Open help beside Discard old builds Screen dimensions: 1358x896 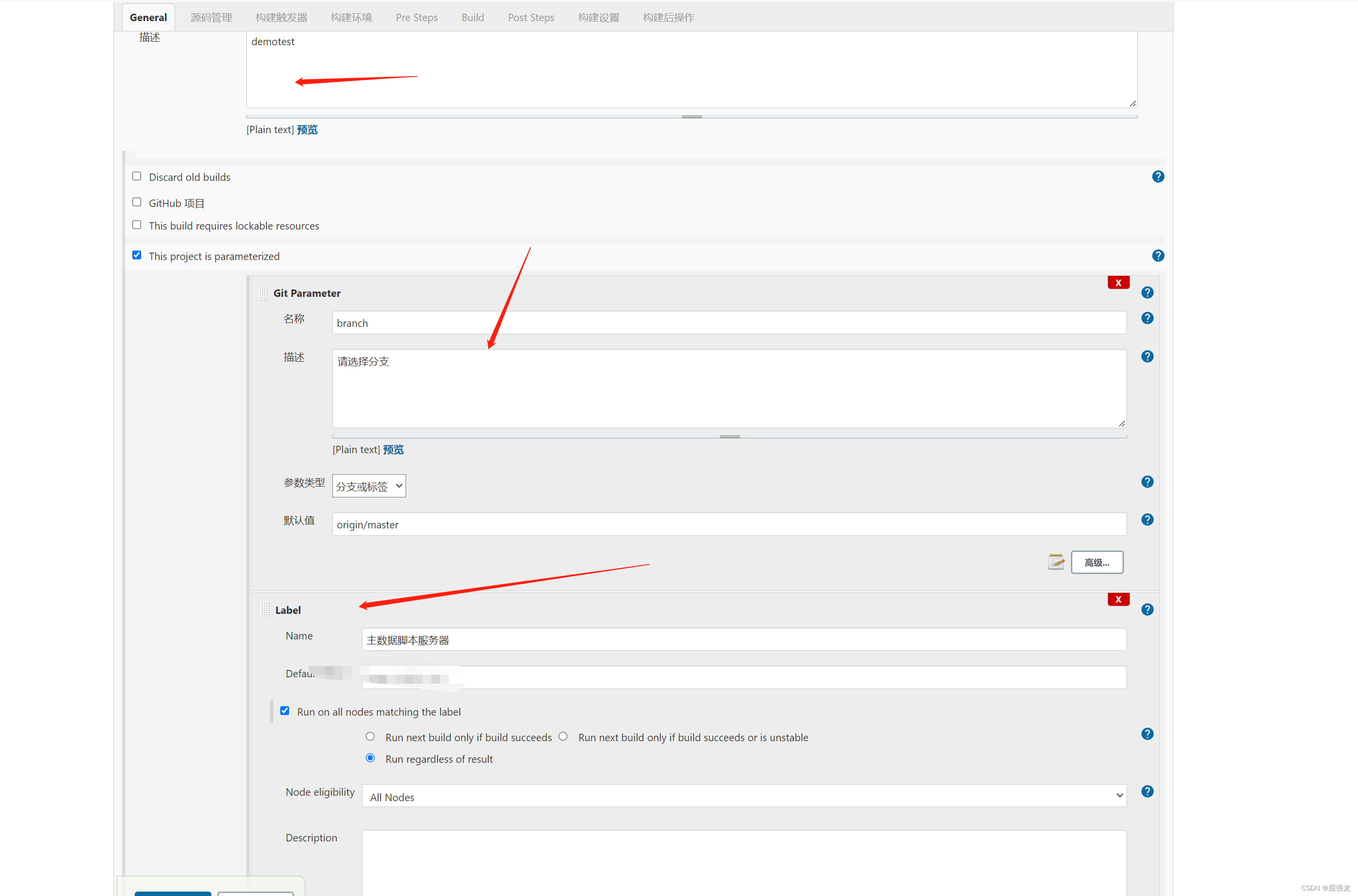click(1158, 176)
